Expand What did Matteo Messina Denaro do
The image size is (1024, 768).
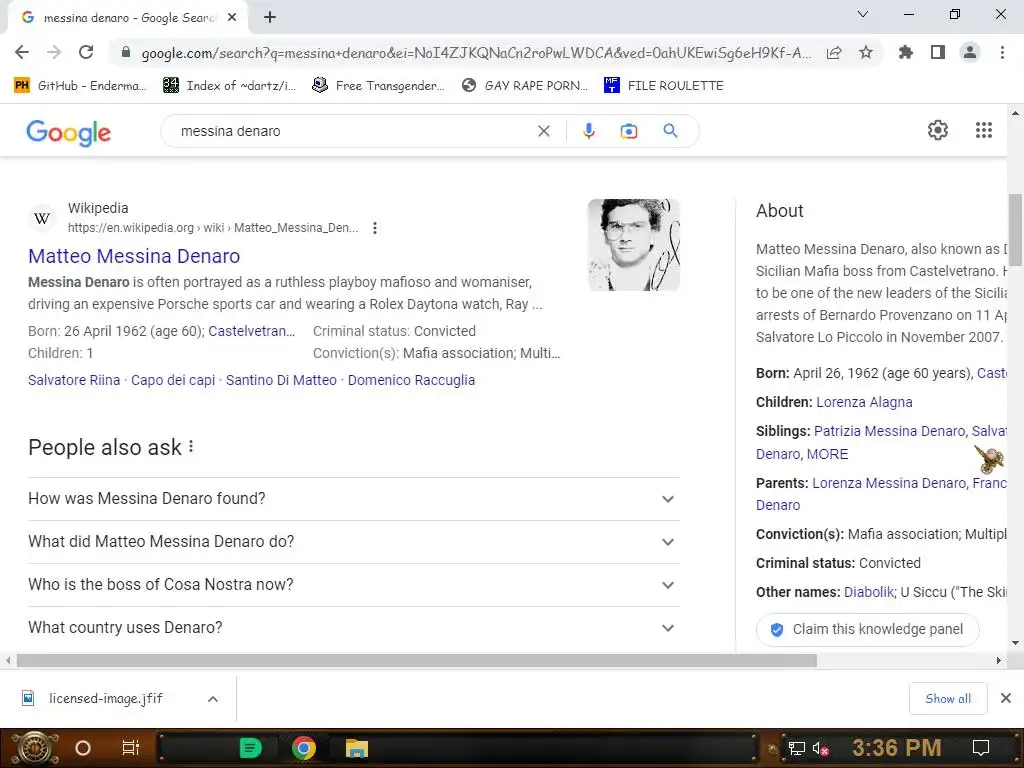(353, 542)
